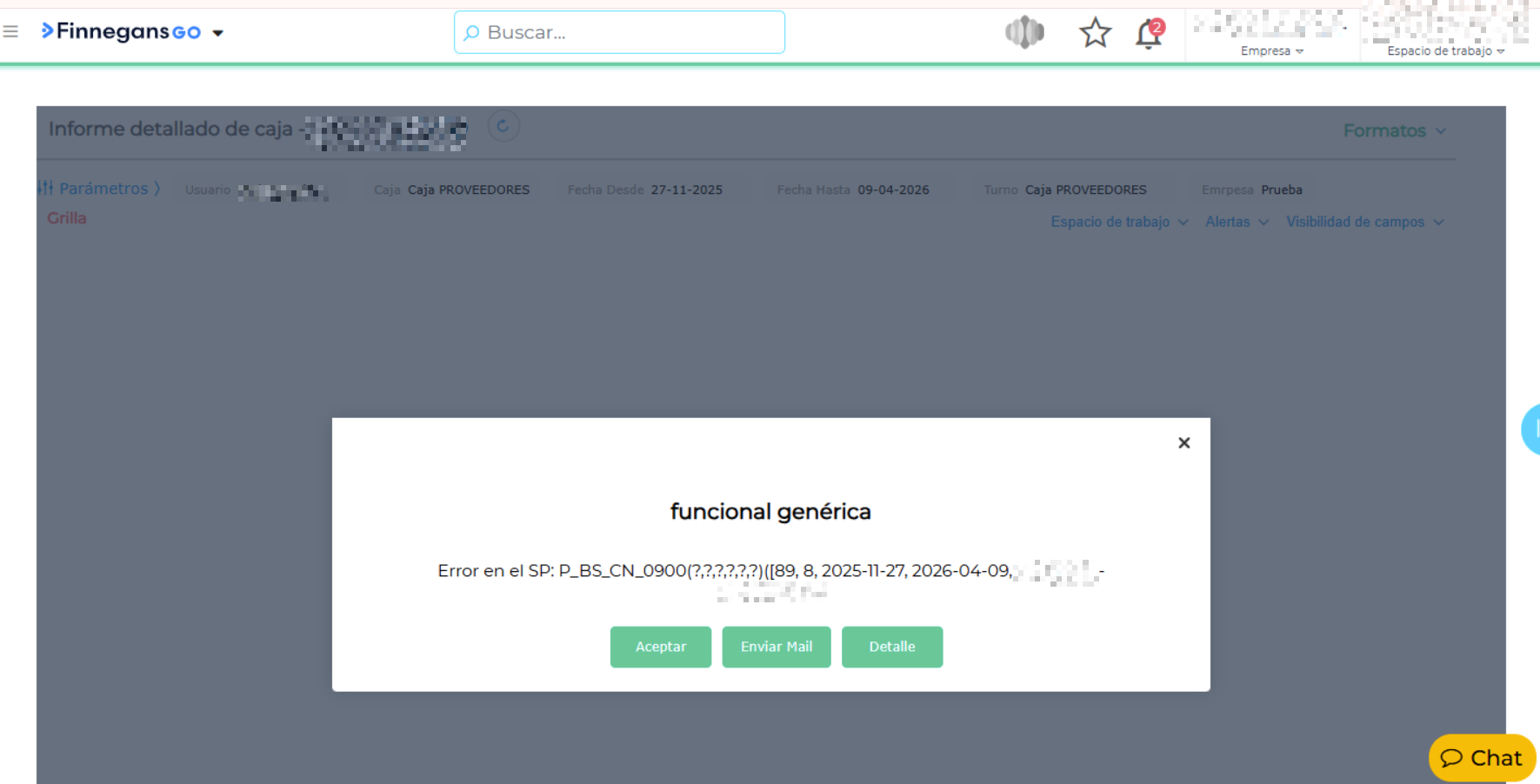1540x784 pixels.
Task: Open the yellow Chat widget
Action: click(1482, 758)
